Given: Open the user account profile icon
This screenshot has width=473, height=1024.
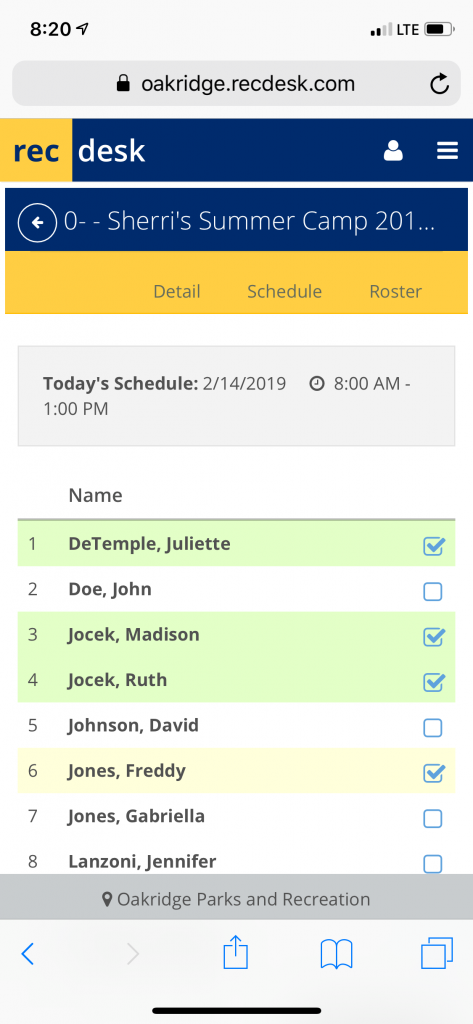Looking at the screenshot, I should tap(393, 151).
